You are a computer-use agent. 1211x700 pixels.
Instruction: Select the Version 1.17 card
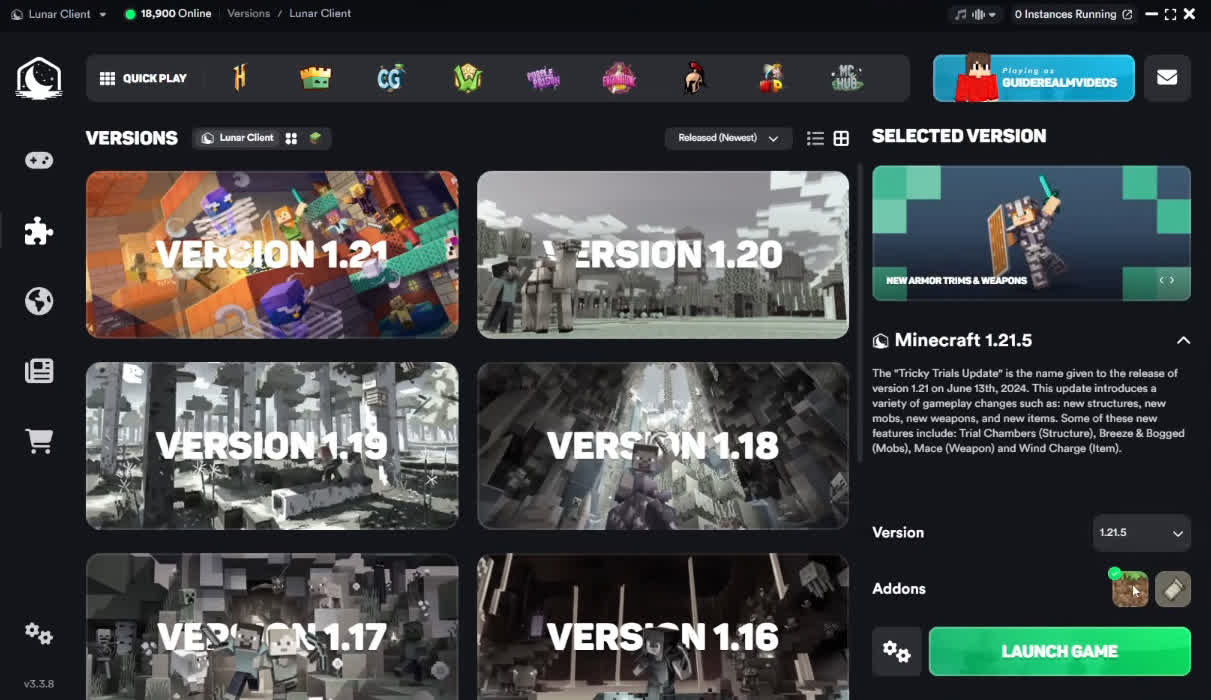[x=272, y=627]
